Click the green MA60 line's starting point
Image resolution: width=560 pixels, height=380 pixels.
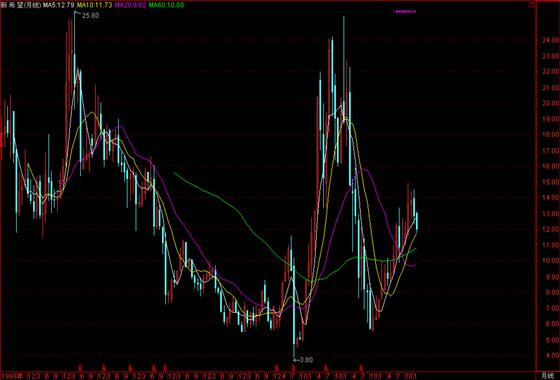pyautogui.click(x=175, y=173)
